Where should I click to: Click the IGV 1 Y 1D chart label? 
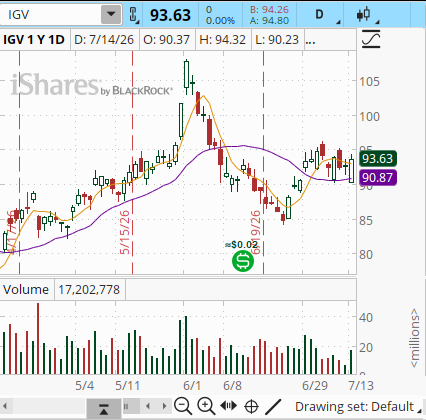(34, 40)
